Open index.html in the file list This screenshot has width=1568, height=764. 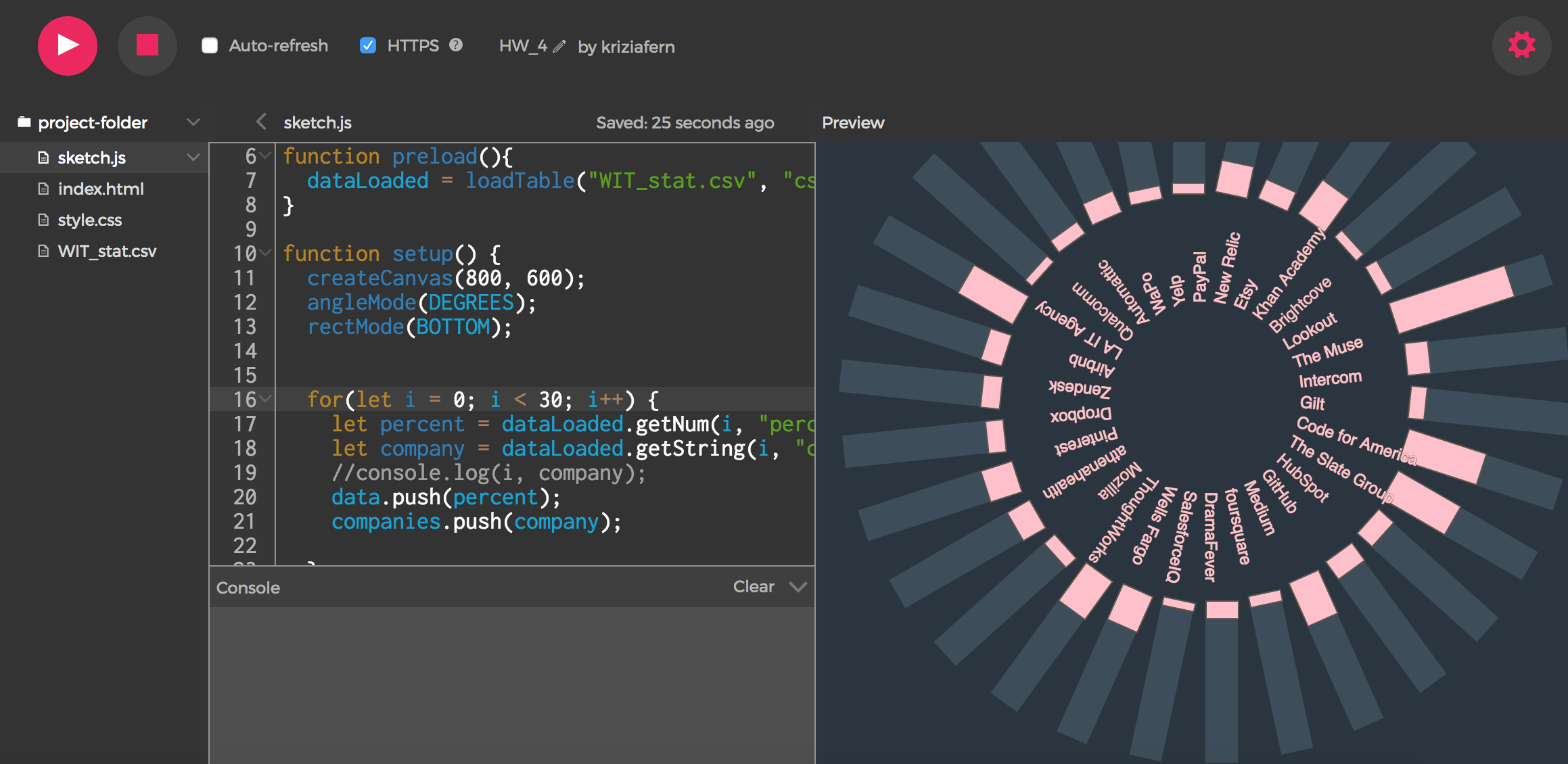[101, 189]
